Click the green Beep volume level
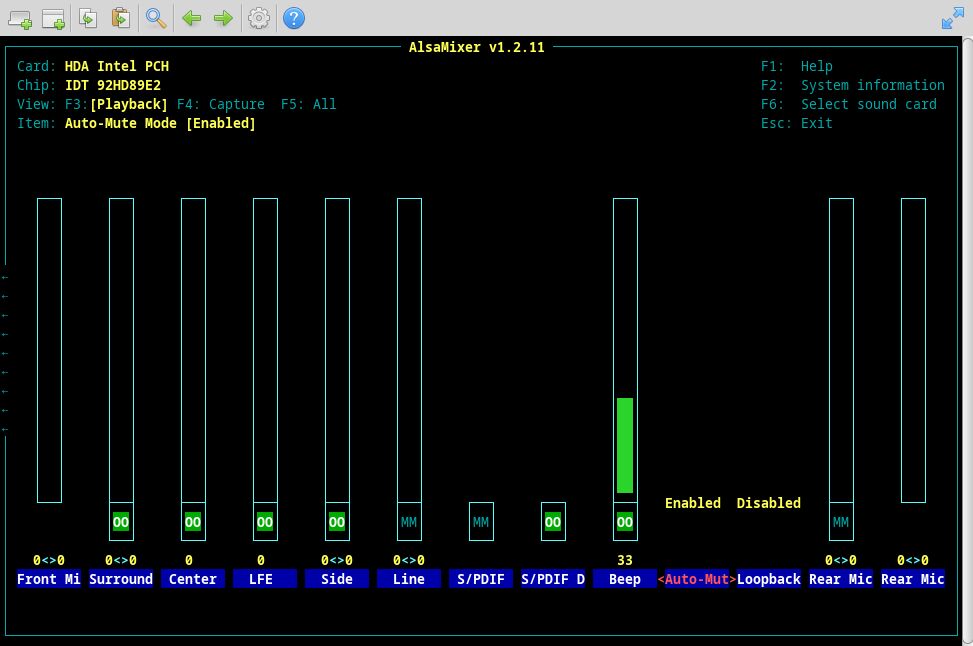This screenshot has width=973, height=646. 625,446
